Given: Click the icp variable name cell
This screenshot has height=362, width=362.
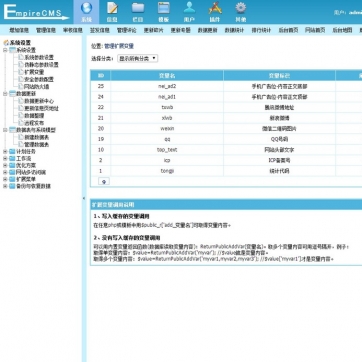Looking at the screenshot, I should [x=167, y=160].
